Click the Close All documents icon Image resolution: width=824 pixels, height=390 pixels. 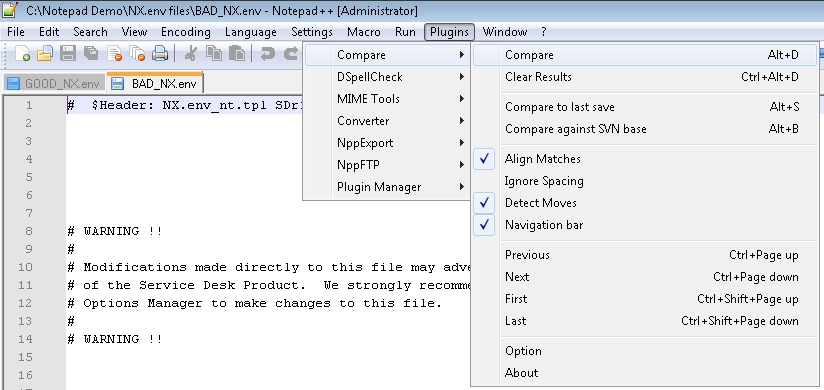tap(137, 53)
